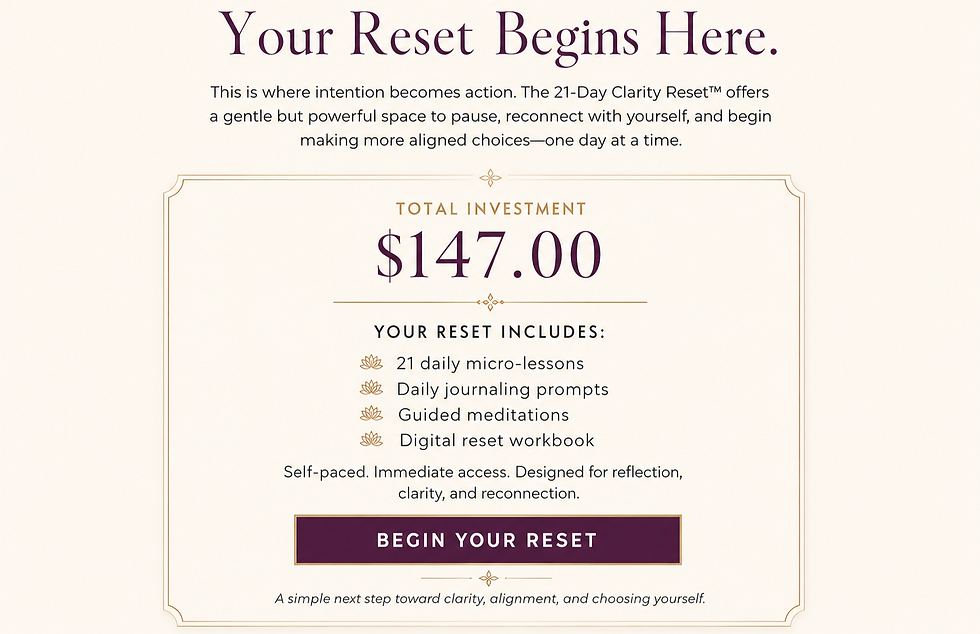The width and height of the screenshot is (980, 634).
Task: Click the Begin Your Reset button
Action: [x=488, y=540]
